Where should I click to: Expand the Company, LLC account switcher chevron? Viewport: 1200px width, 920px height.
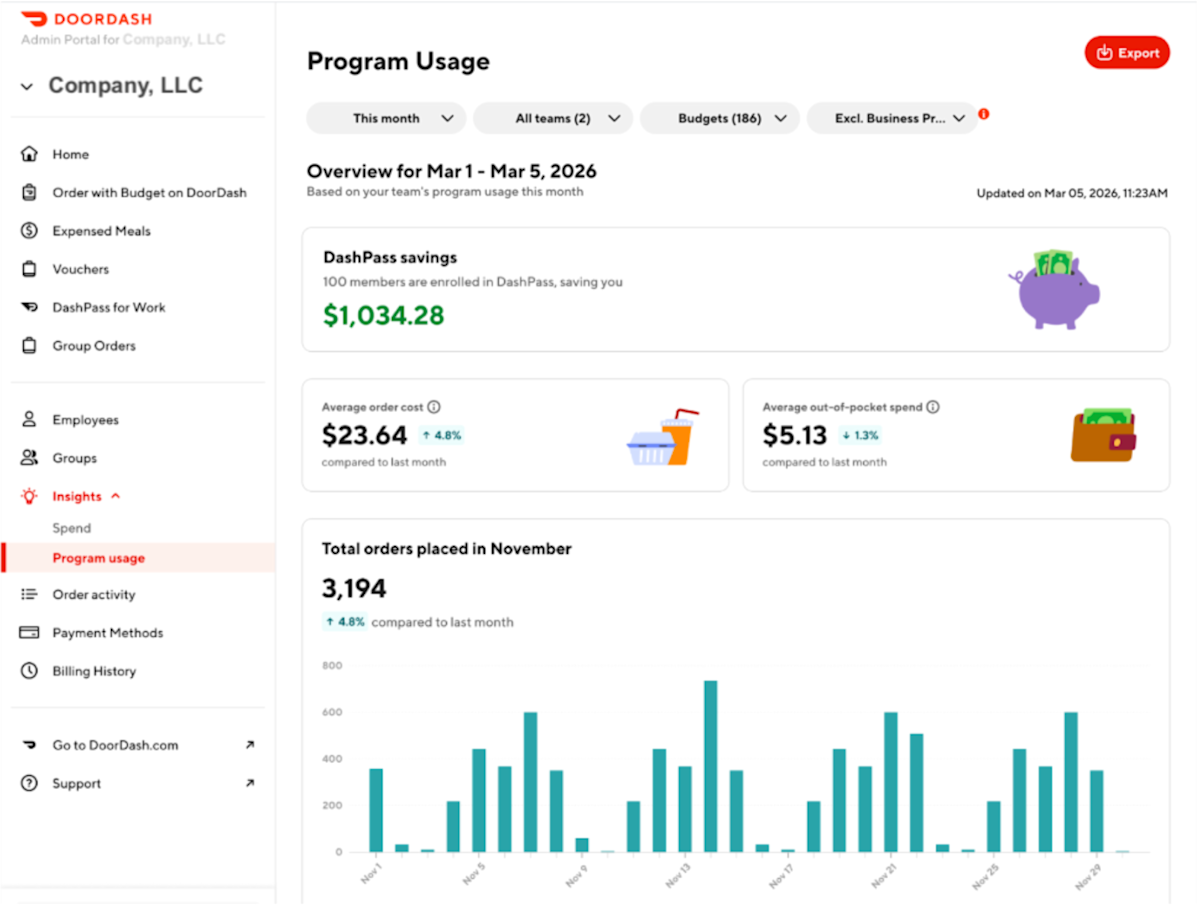point(27,87)
